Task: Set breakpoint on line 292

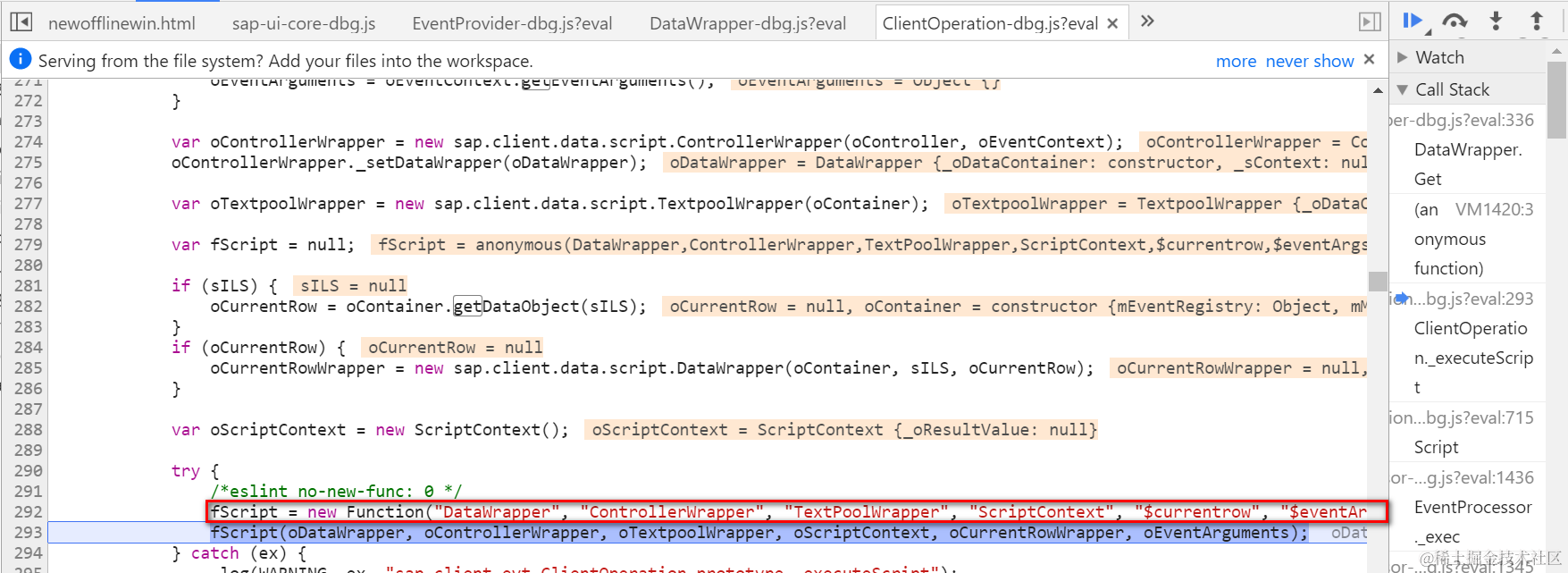Action: point(28,511)
